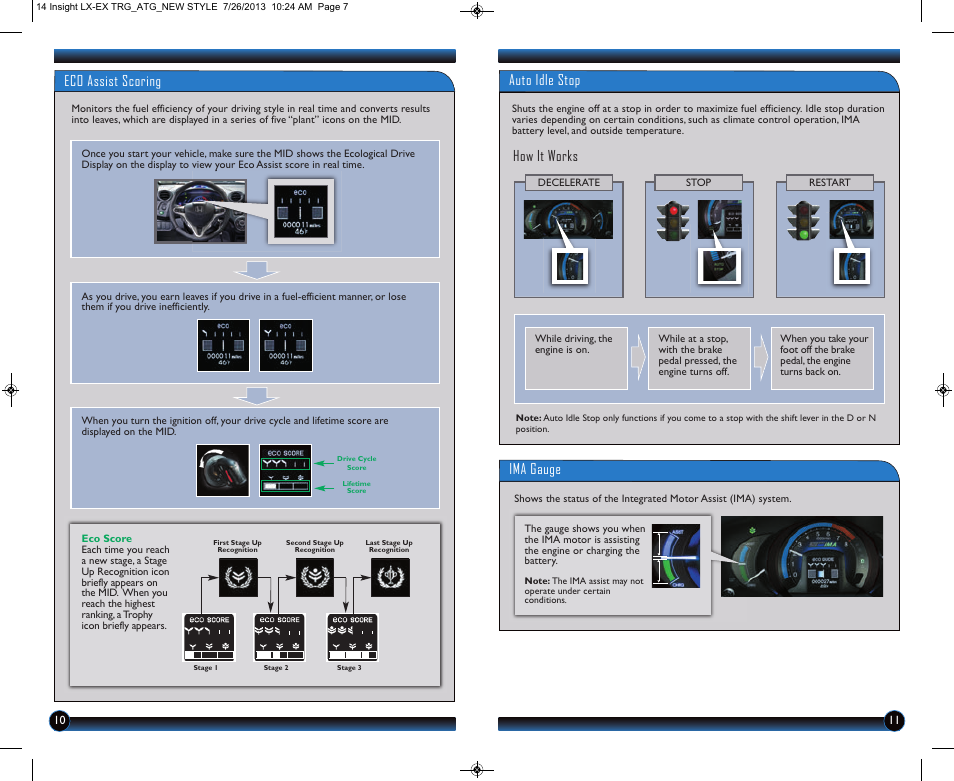
Task: Click the steering wheel dashboard photo
Action: (201, 212)
